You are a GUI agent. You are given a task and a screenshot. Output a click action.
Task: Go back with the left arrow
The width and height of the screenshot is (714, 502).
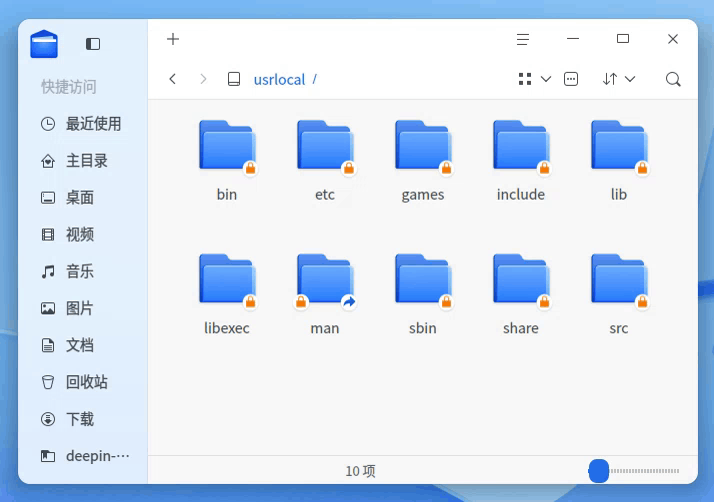pos(173,79)
